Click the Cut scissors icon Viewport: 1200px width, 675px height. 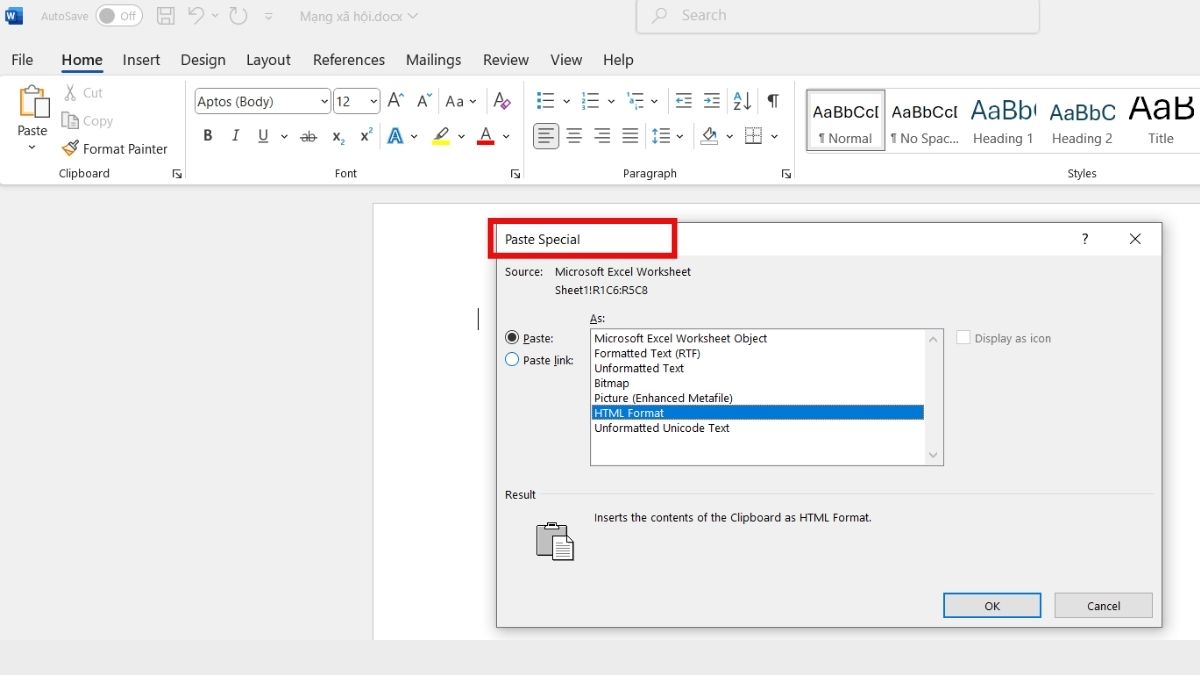coord(70,92)
